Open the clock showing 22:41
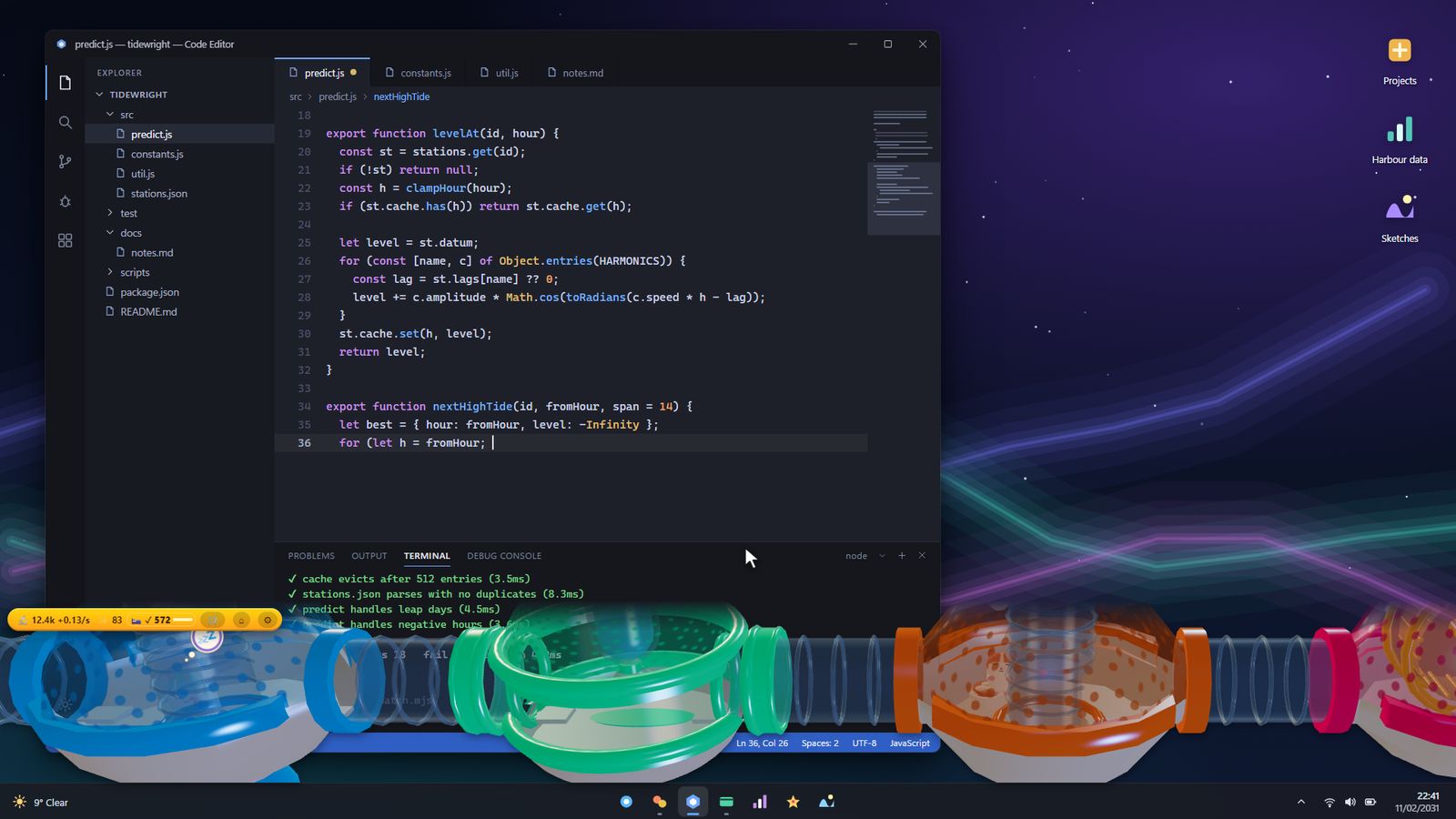Image resolution: width=1456 pixels, height=819 pixels. pos(1417,802)
